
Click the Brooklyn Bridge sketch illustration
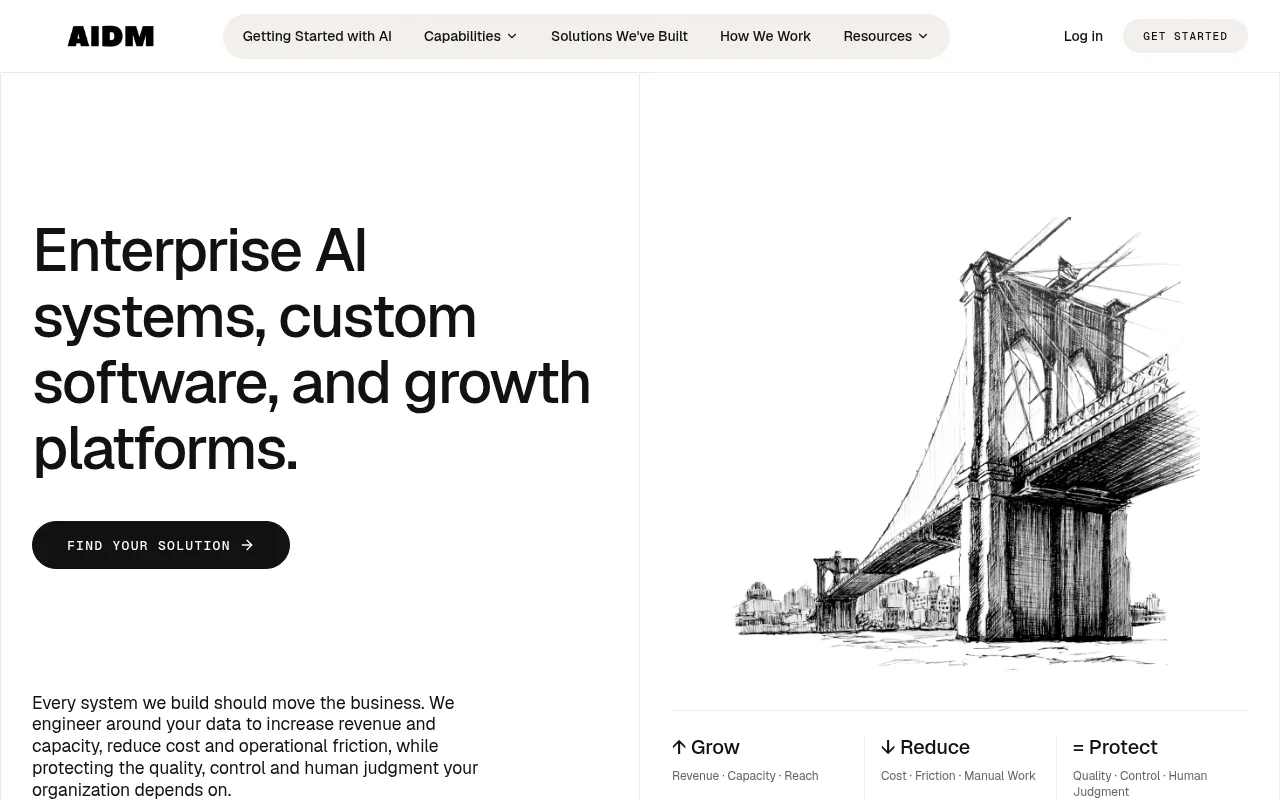coord(967,442)
